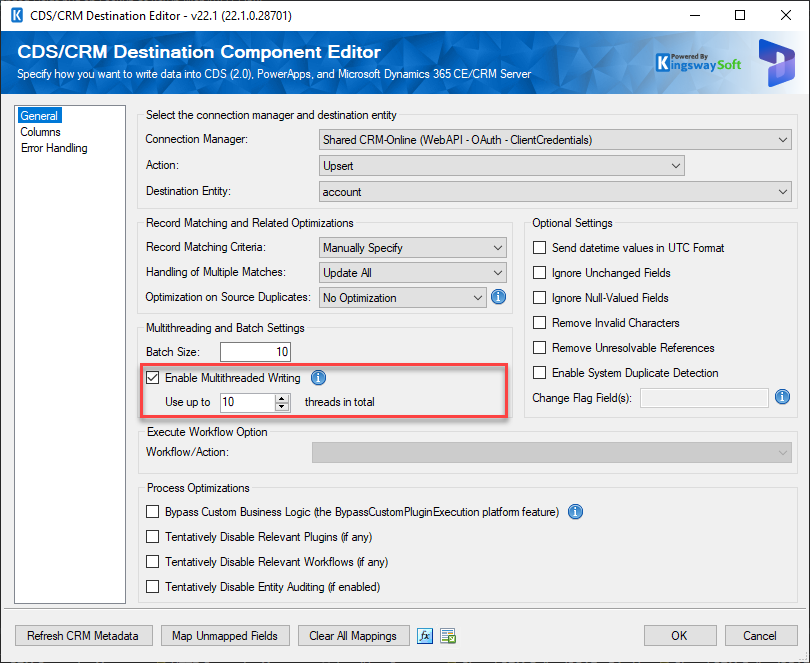810x663 pixels.
Task: Click the KingswaySoft logo in the banner
Action: (x=698, y=63)
